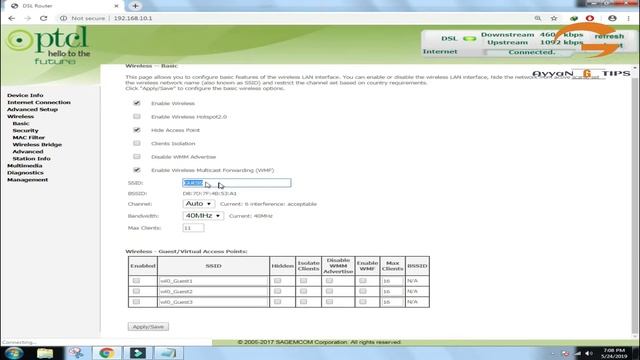The width and height of the screenshot is (640, 360).
Task: Open the Chrome profile avatar icon
Action: (612, 18)
